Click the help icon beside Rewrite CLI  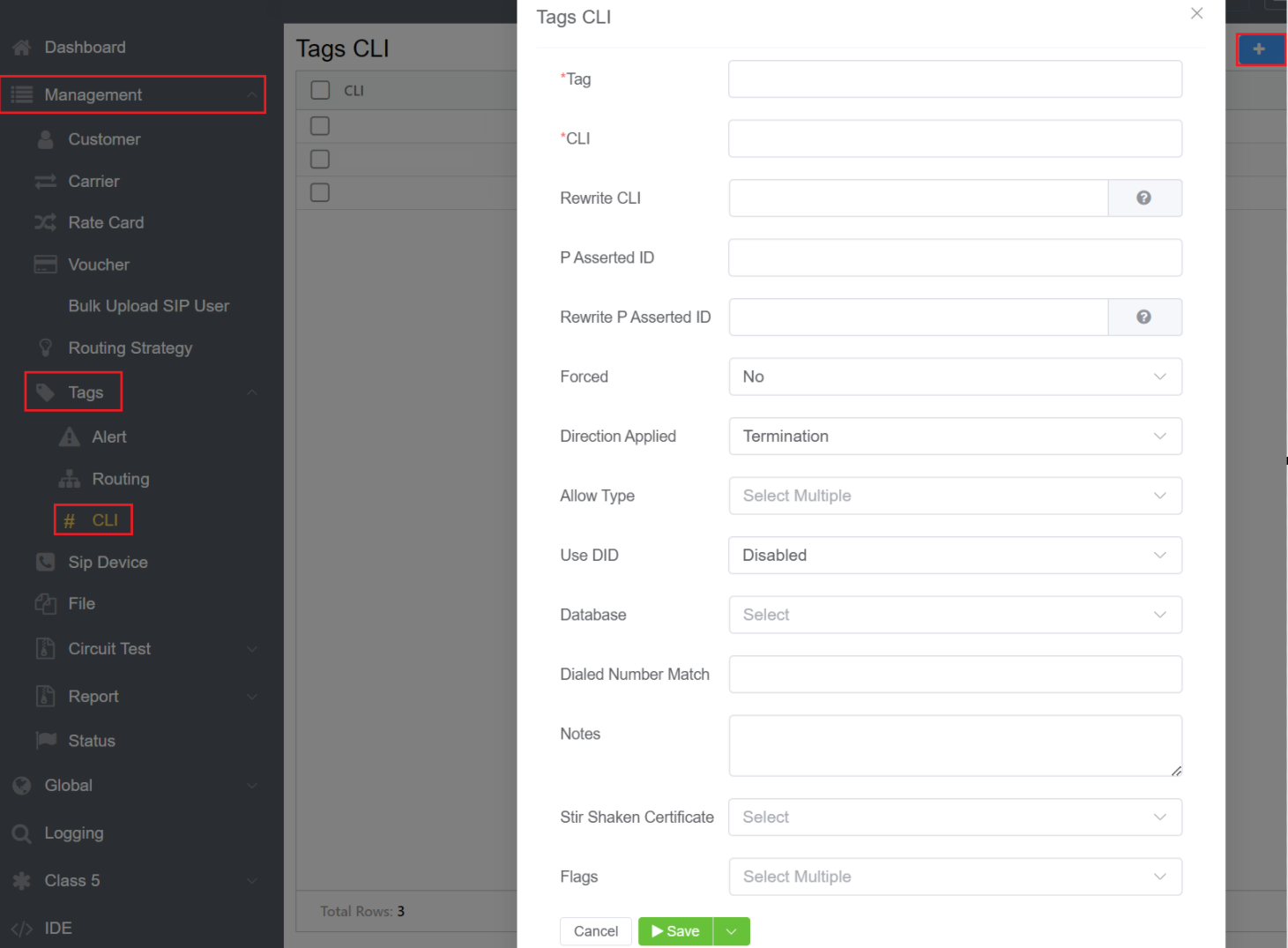tap(1143, 198)
